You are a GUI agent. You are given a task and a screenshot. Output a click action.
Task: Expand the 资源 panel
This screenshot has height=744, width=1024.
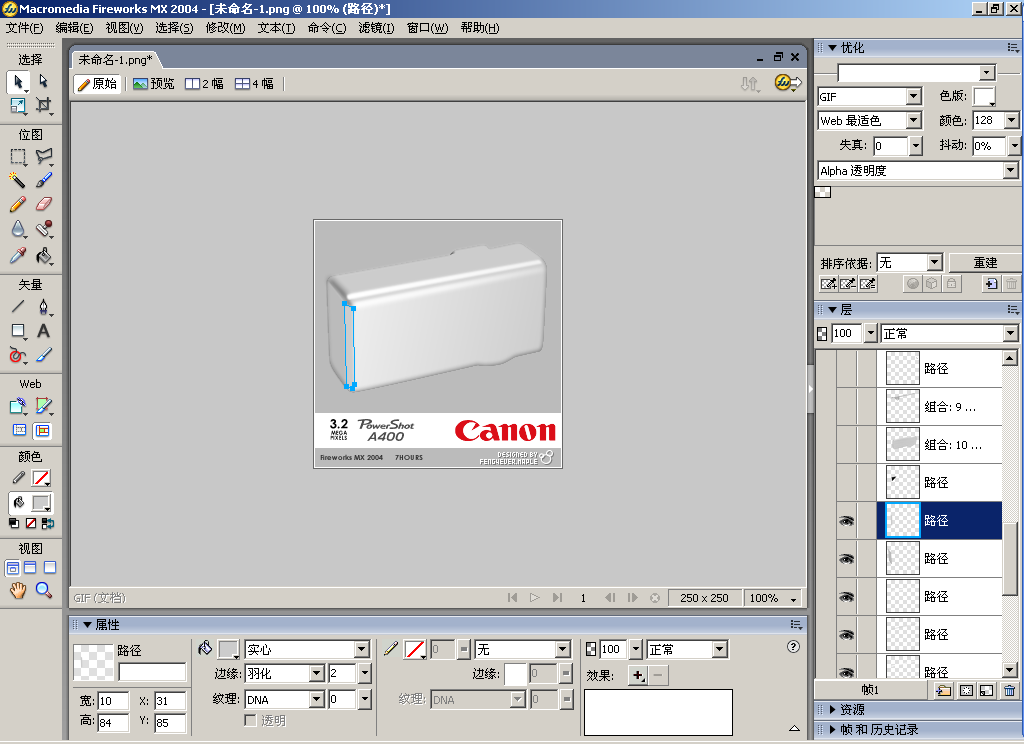click(833, 709)
